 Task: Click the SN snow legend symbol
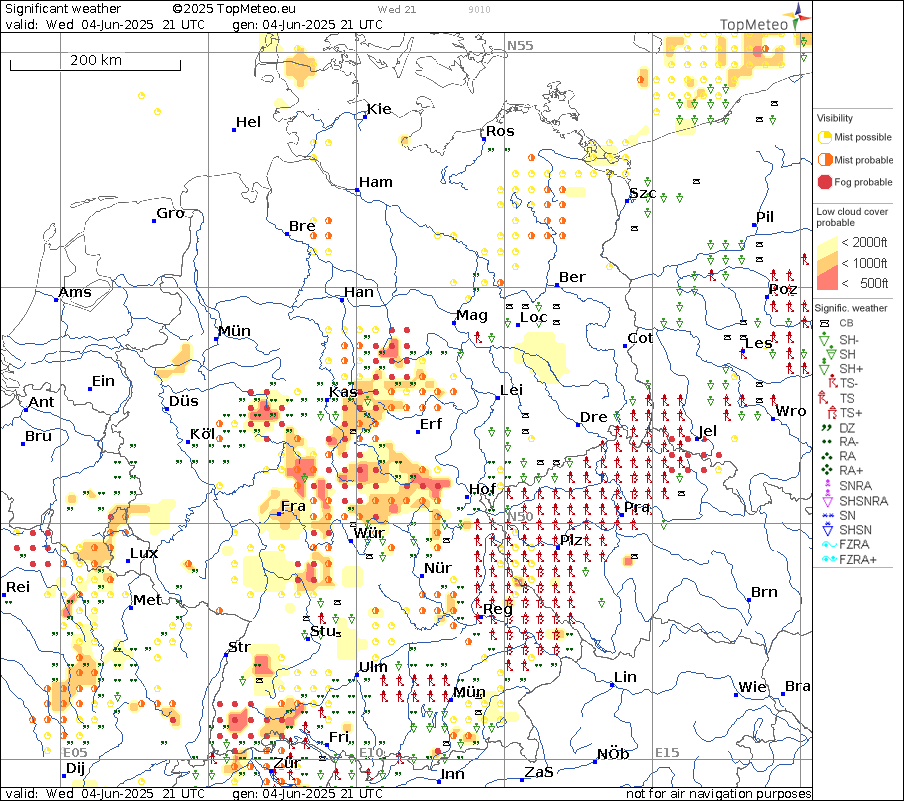(x=827, y=516)
